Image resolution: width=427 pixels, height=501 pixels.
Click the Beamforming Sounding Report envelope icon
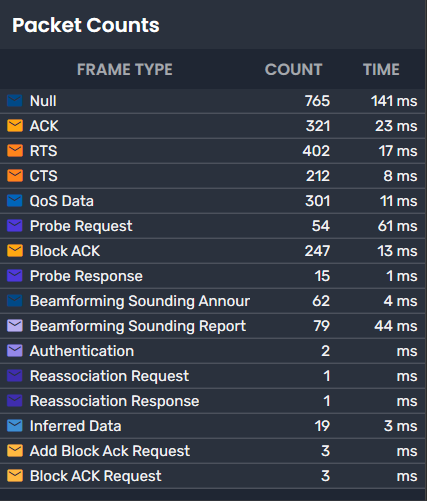(15, 326)
